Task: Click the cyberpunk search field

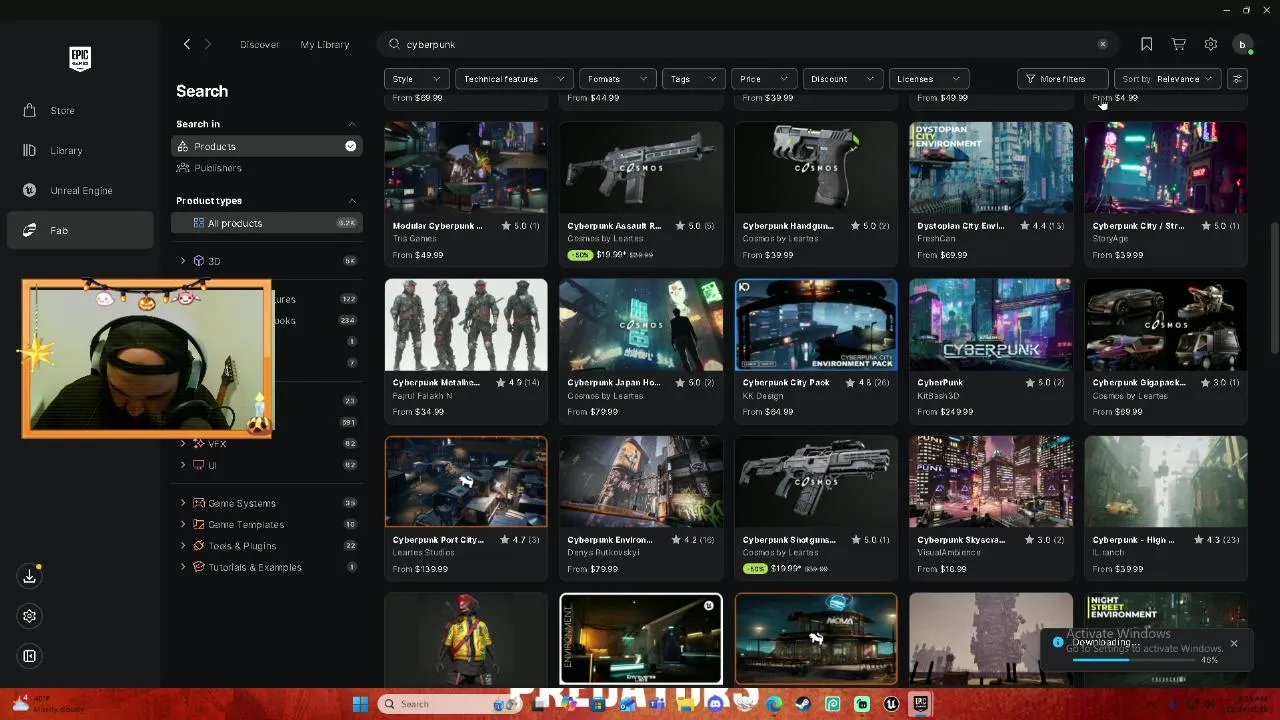Action: click(750, 44)
